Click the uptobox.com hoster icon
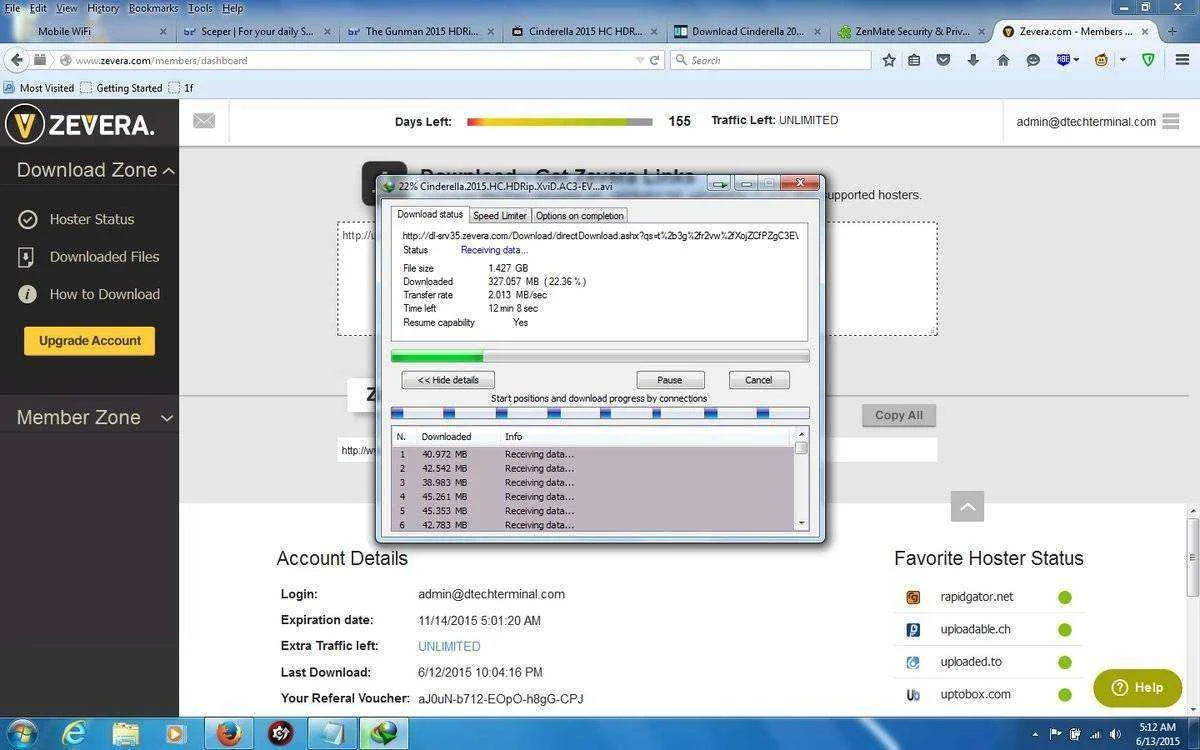1200x750 pixels. tap(913, 694)
